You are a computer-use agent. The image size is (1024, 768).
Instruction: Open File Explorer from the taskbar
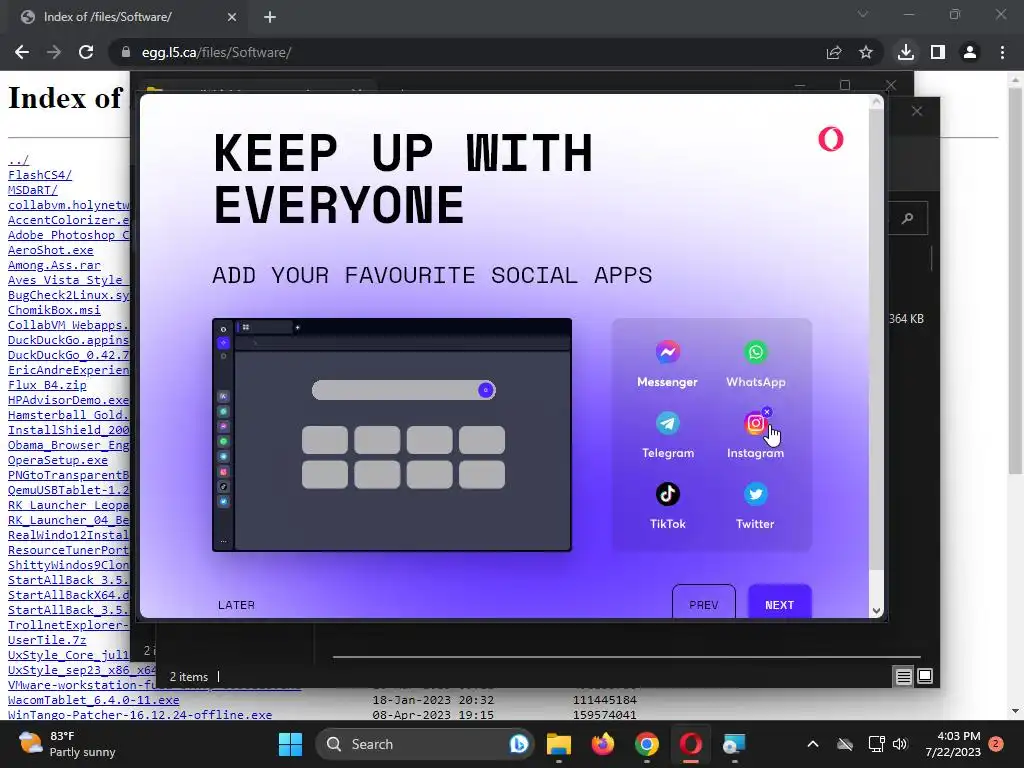click(x=559, y=744)
